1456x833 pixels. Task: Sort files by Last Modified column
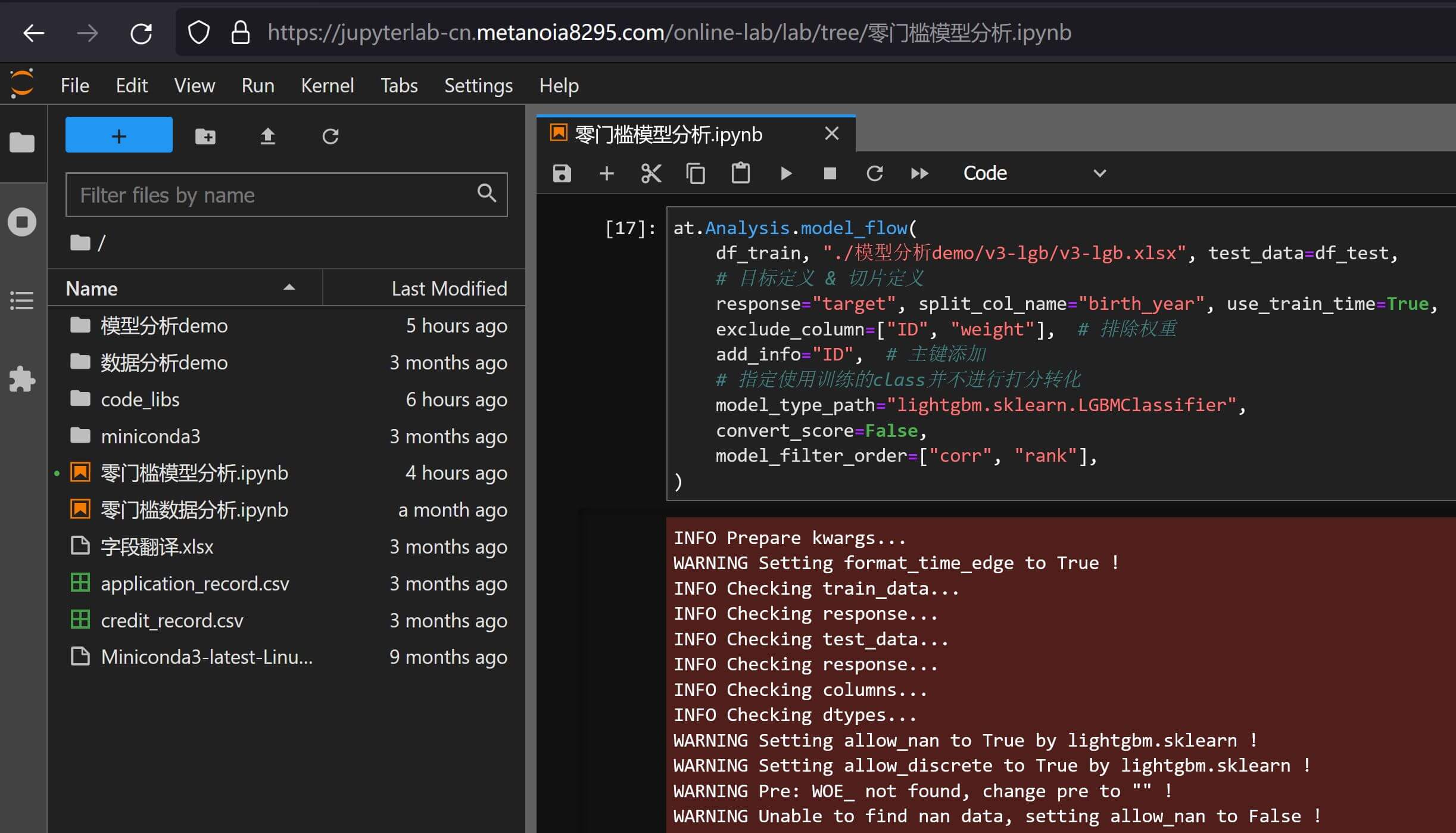(x=448, y=288)
